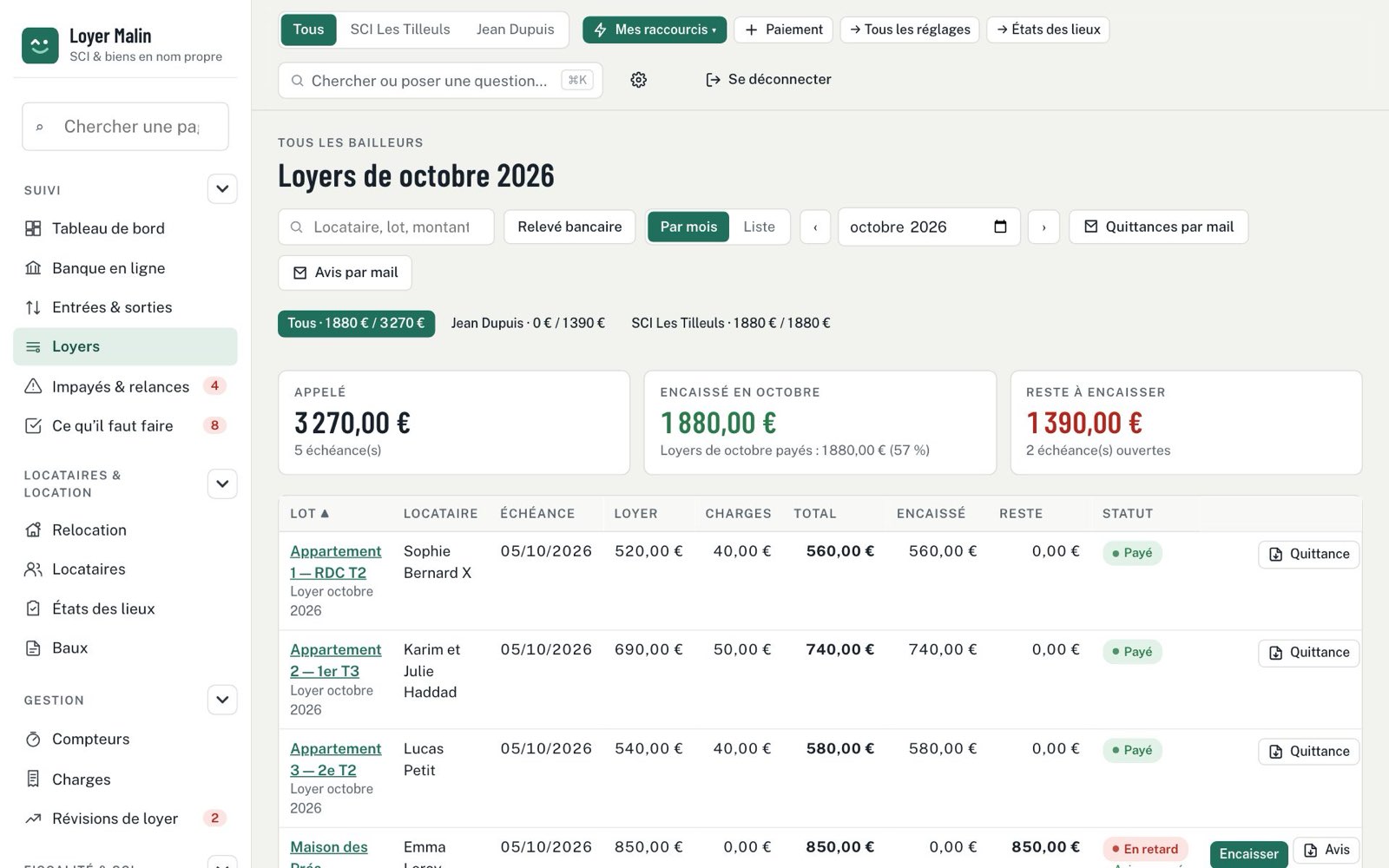Image resolution: width=1389 pixels, height=868 pixels.
Task: Click the Locataire, lot, montant search field
Action: coord(386,227)
